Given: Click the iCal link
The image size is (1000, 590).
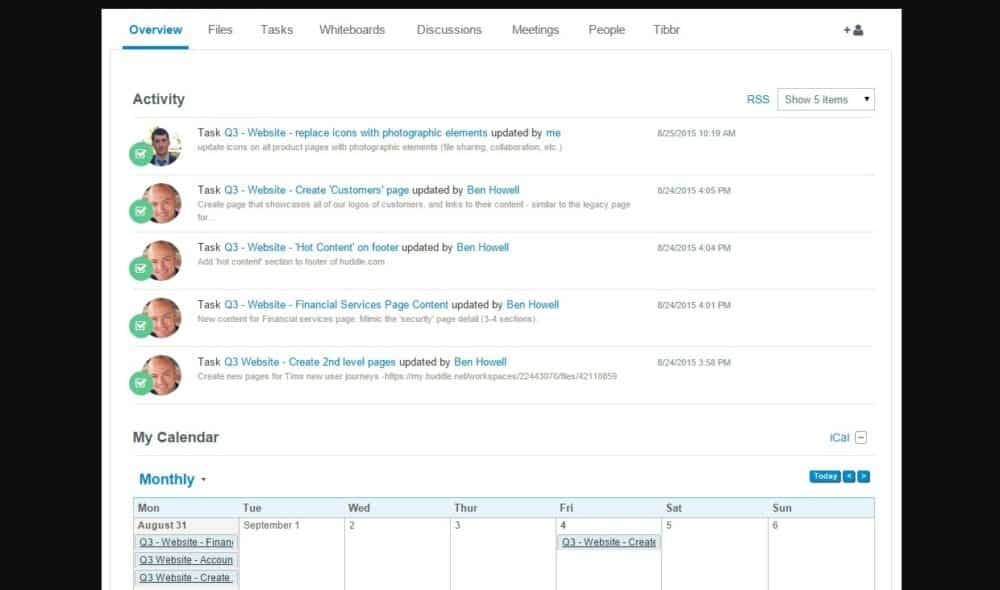Looking at the screenshot, I should (x=839, y=437).
